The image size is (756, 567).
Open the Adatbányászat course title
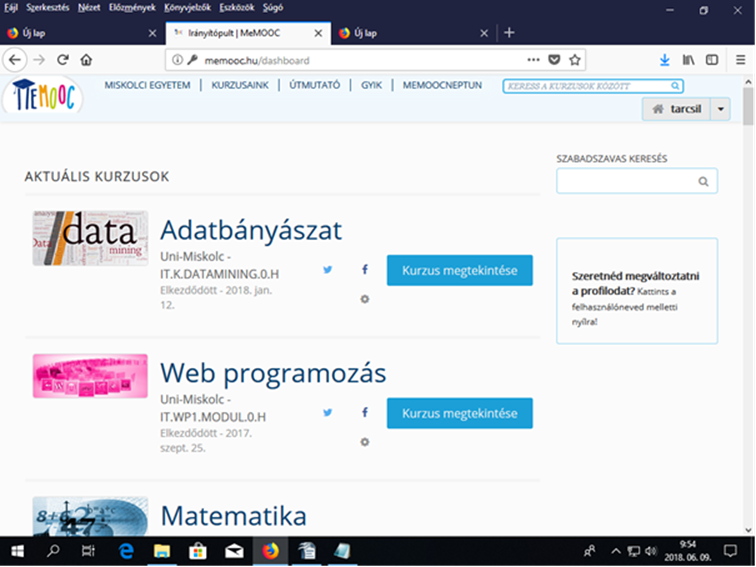pyautogui.click(x=251, y=230)
